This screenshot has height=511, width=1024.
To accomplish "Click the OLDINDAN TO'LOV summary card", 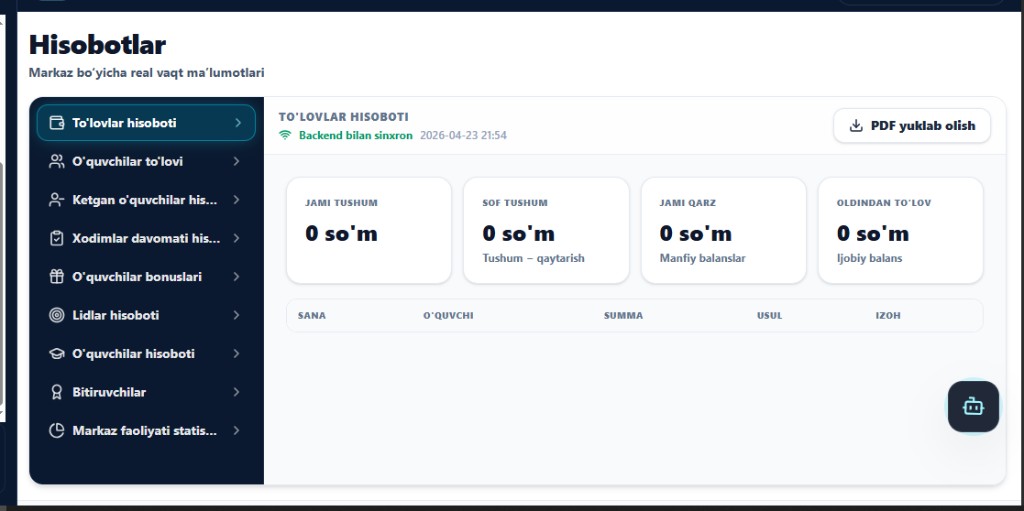I will (x=901, y=231).
